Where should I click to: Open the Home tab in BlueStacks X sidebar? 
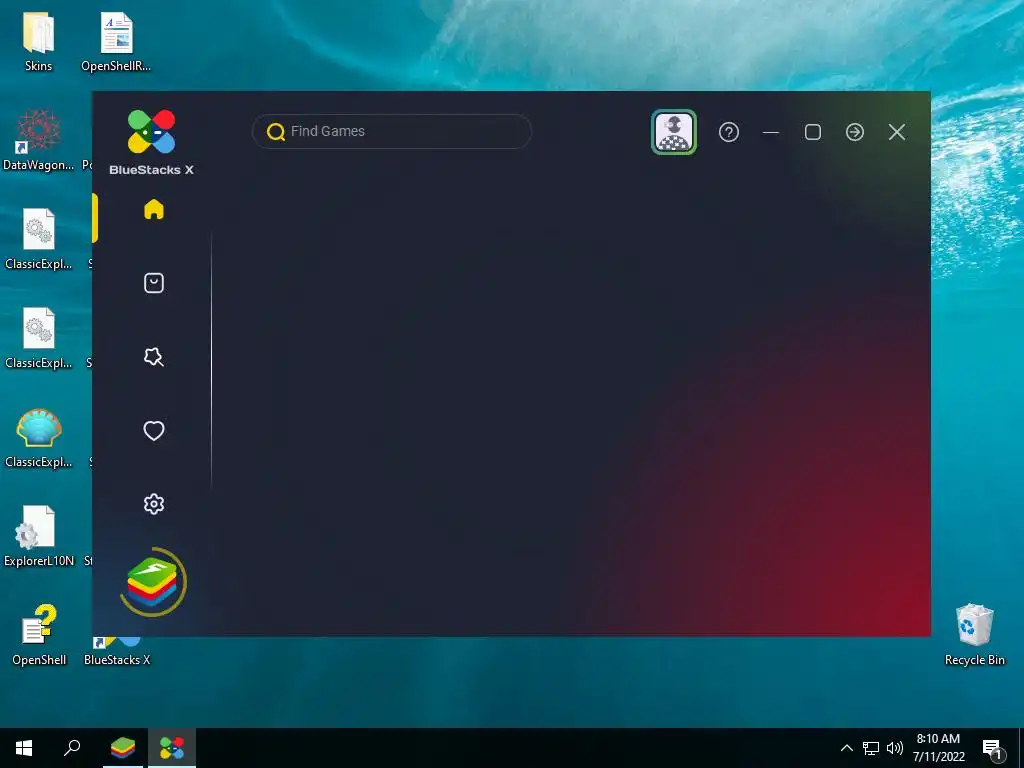click(153, 210)
